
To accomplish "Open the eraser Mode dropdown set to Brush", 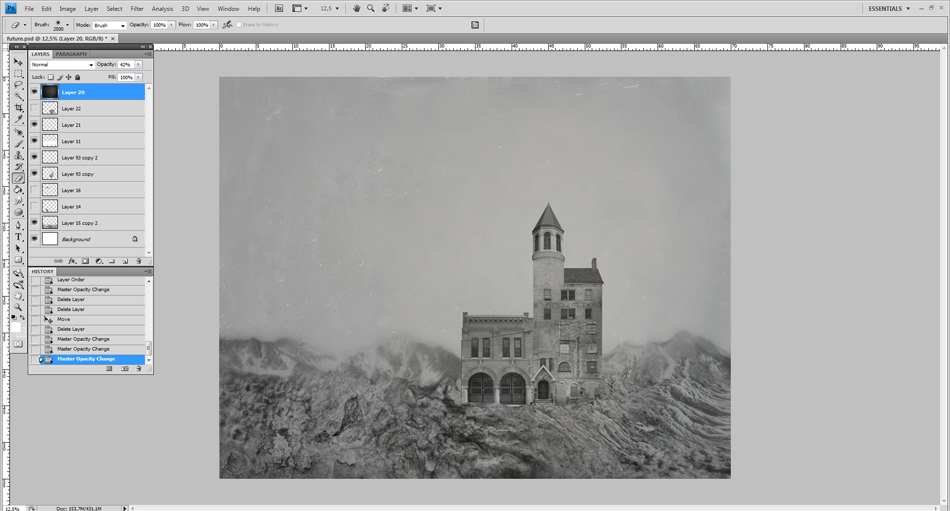I will point(109,25).
